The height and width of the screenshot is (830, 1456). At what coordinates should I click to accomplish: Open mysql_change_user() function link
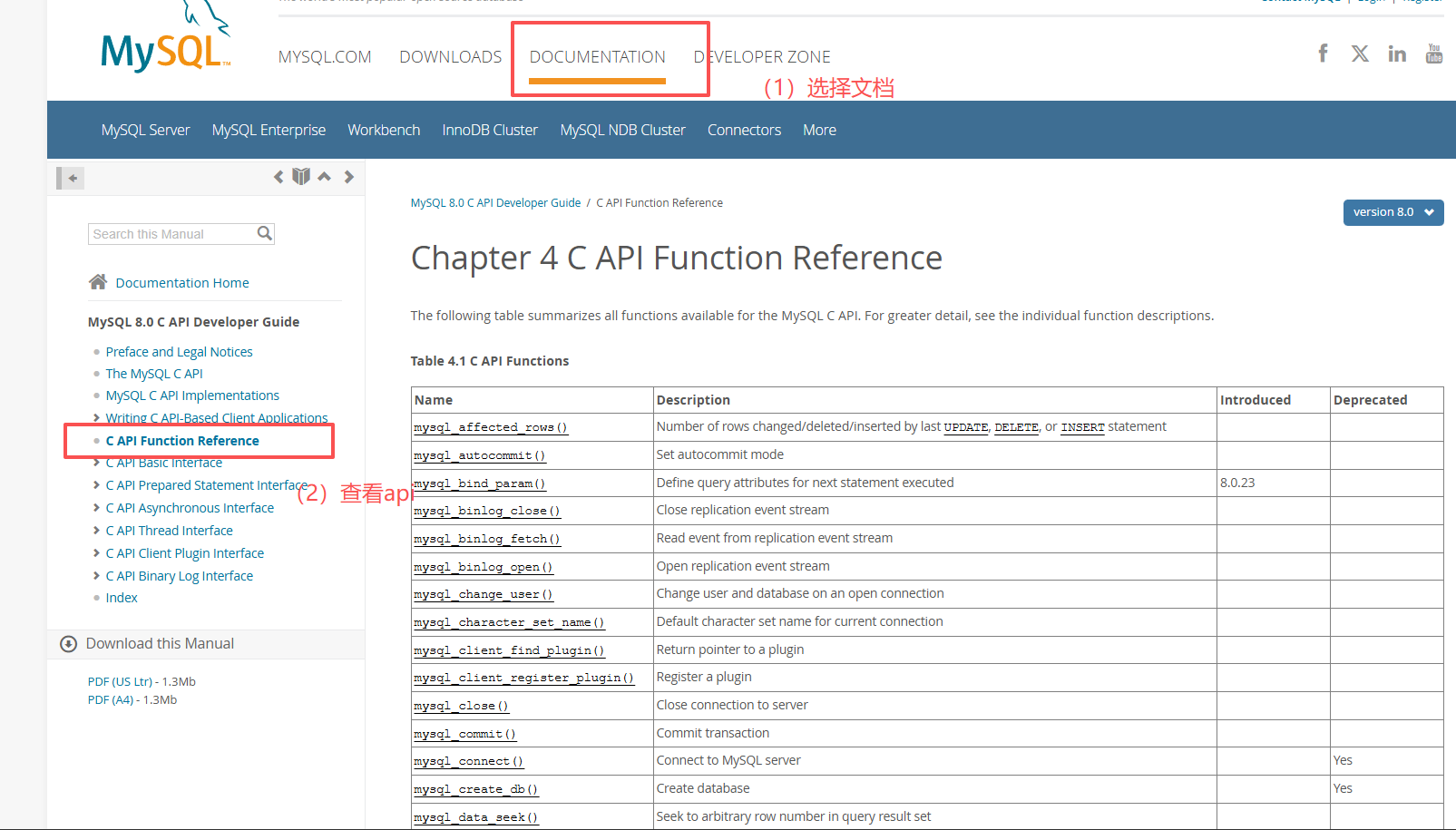coord(484,594)
